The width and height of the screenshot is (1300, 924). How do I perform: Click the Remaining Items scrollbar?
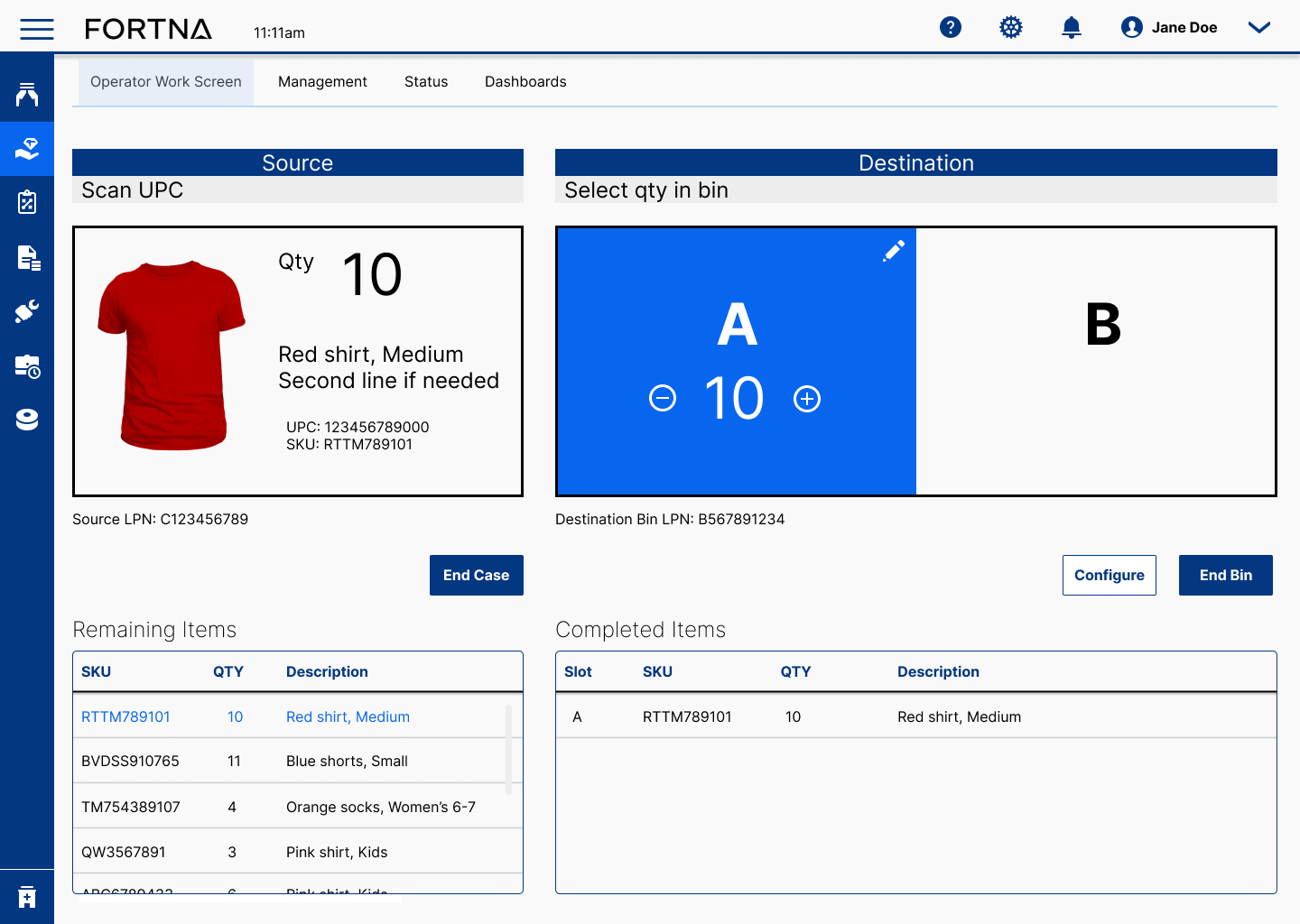coord(508,749)
